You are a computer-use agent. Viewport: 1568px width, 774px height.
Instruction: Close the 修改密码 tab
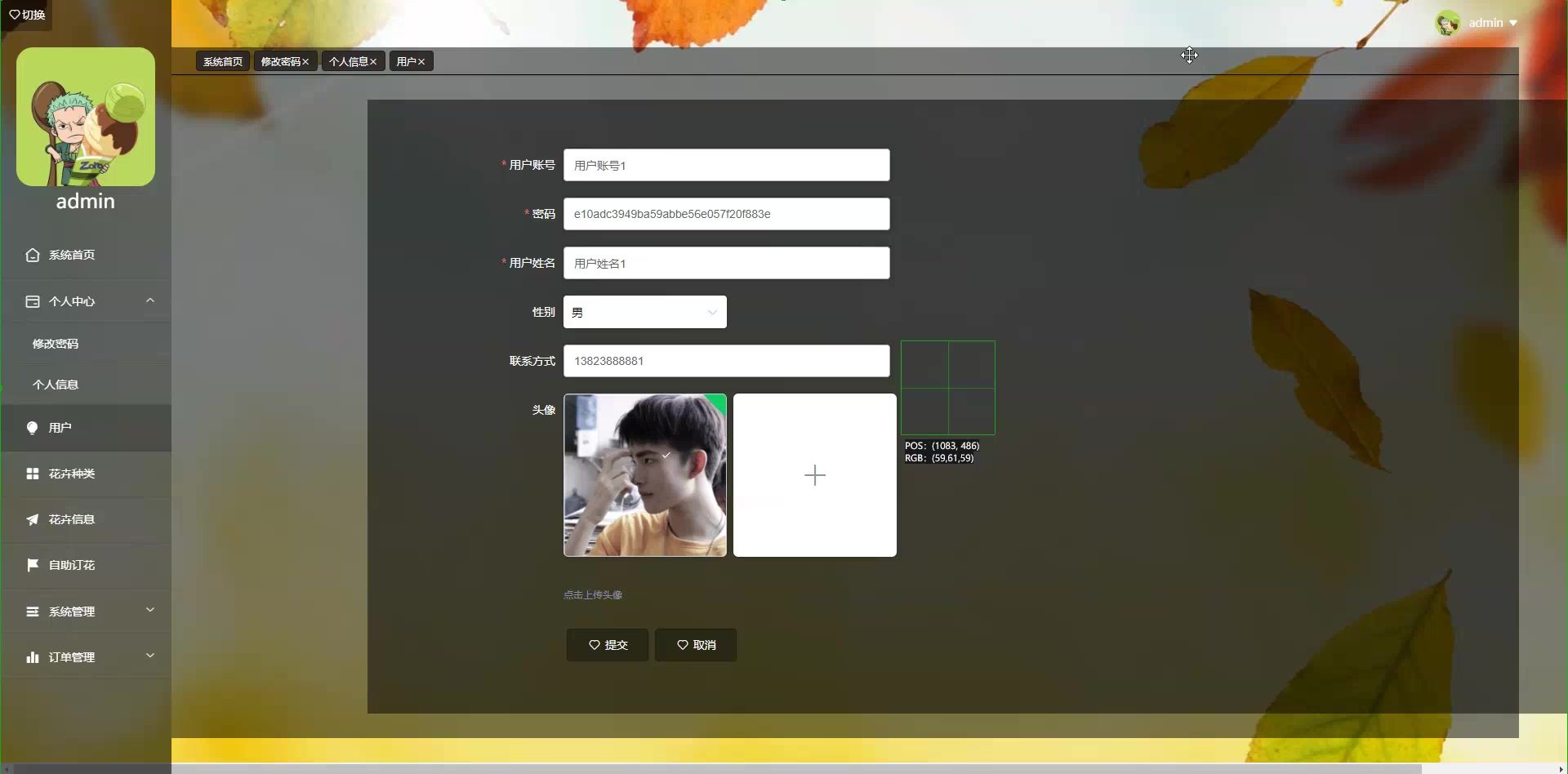[305, 62]
